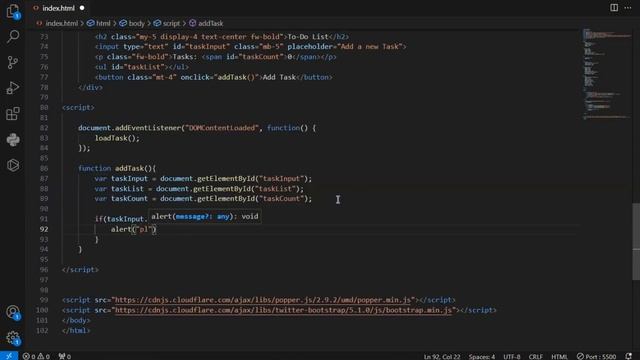
Task: Click the onclick="addTask()" attribute
Action: coord(220,77)
